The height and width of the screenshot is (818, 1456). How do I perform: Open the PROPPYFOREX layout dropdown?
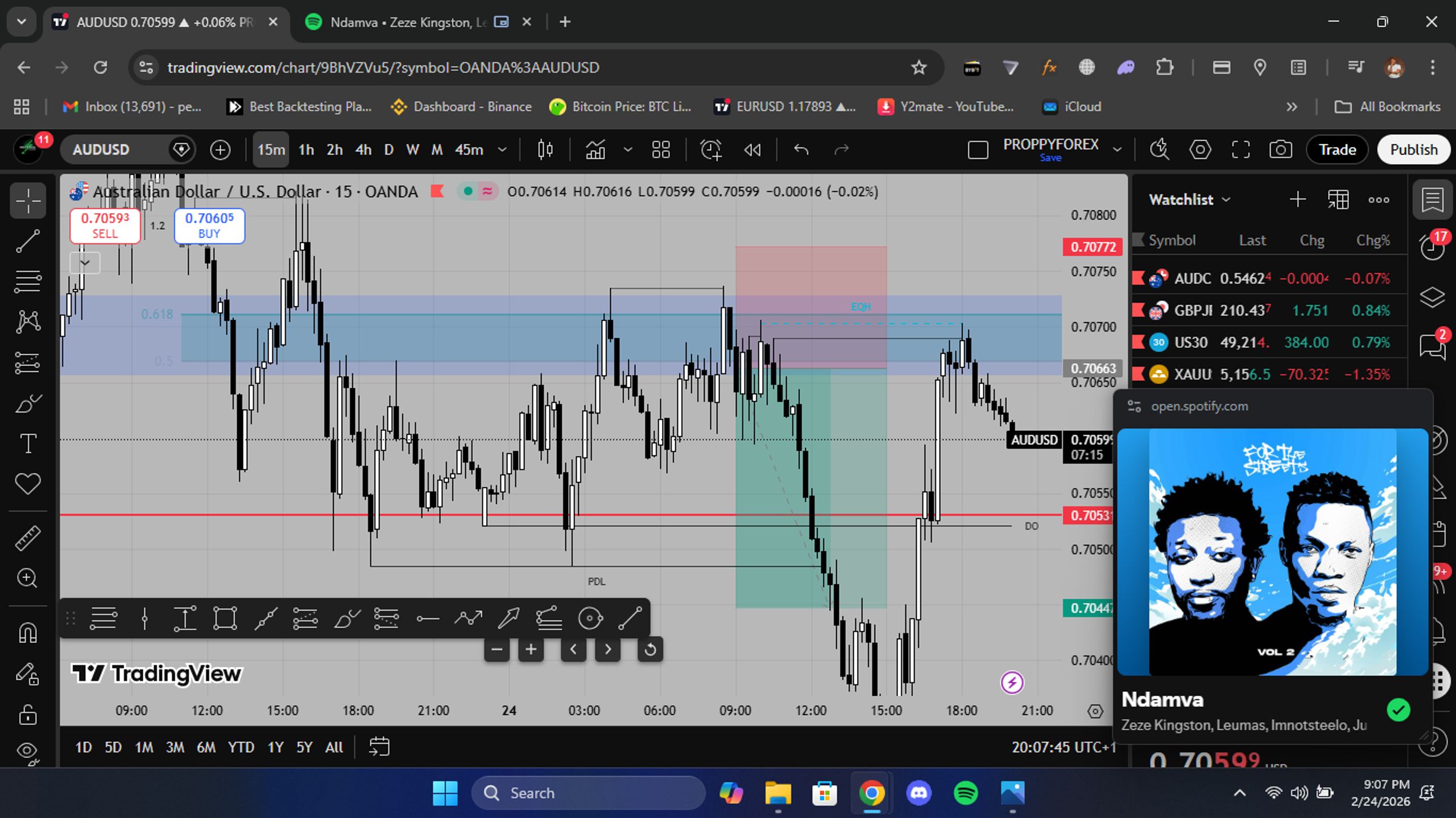coord(1117,150)
